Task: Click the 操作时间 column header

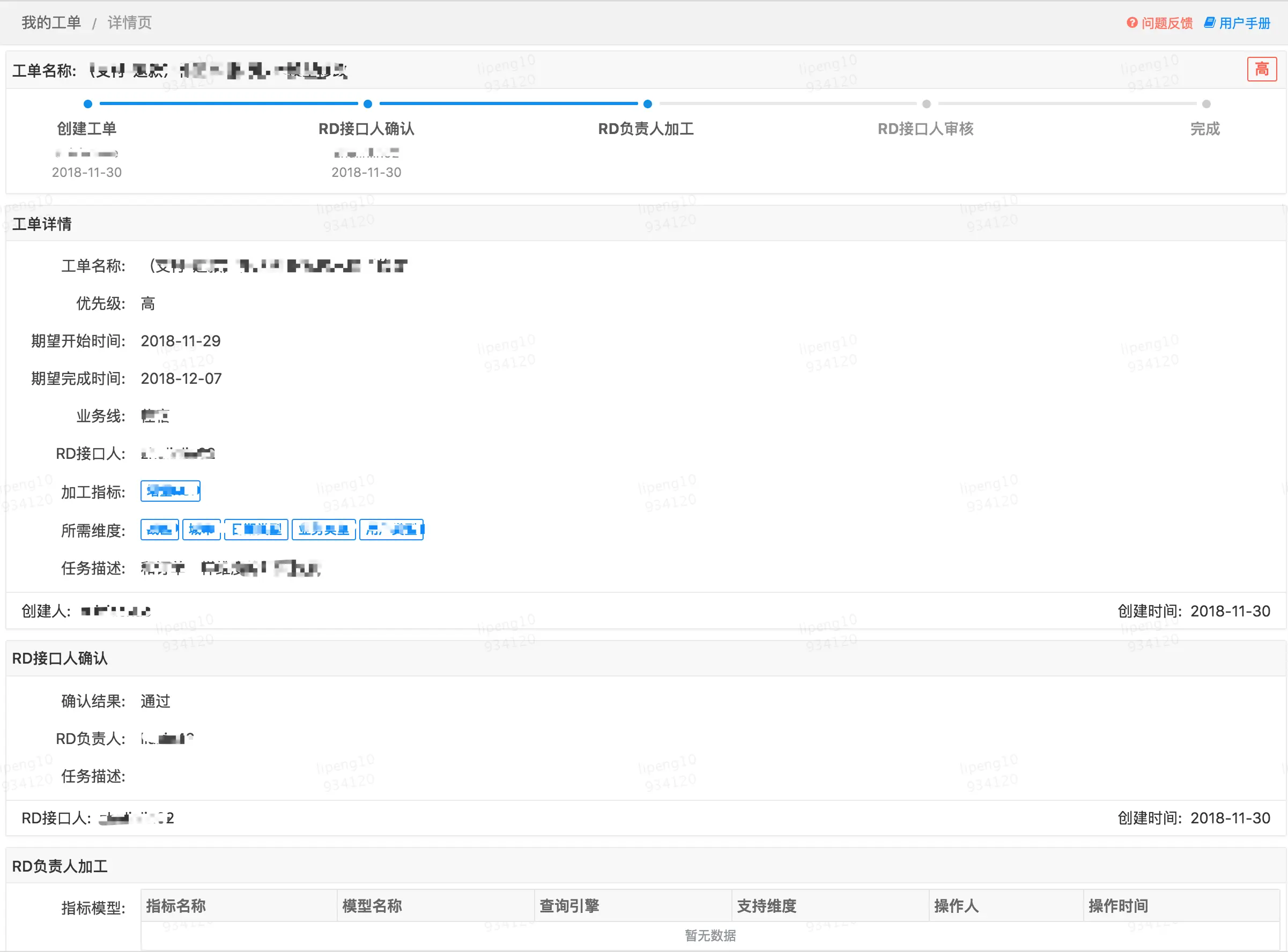Action: pyautogui.click(x=1118, y=906)
